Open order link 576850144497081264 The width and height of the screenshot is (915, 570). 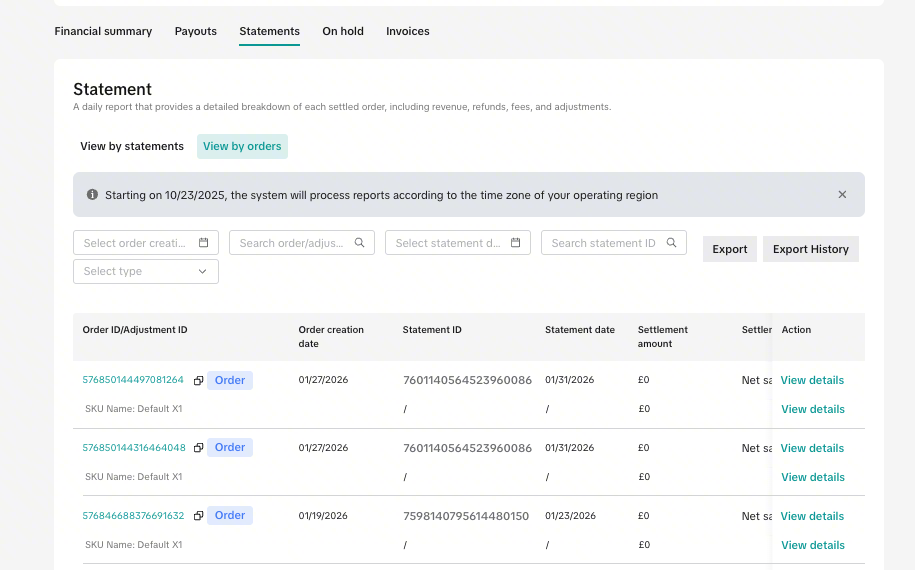coord(133,380)
